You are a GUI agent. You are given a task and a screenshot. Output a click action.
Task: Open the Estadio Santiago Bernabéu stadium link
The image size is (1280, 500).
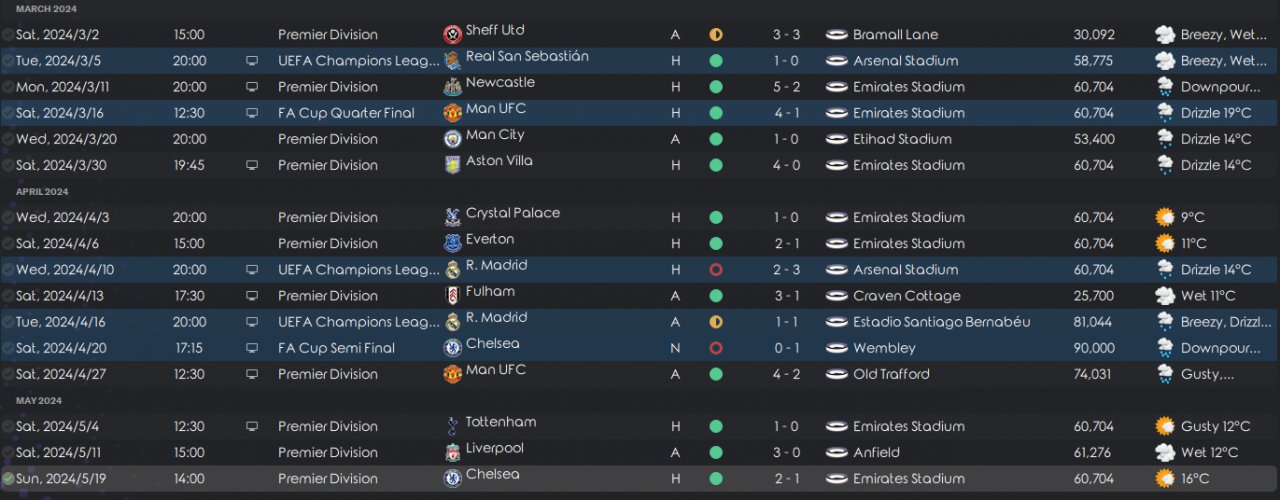(941, 322)
